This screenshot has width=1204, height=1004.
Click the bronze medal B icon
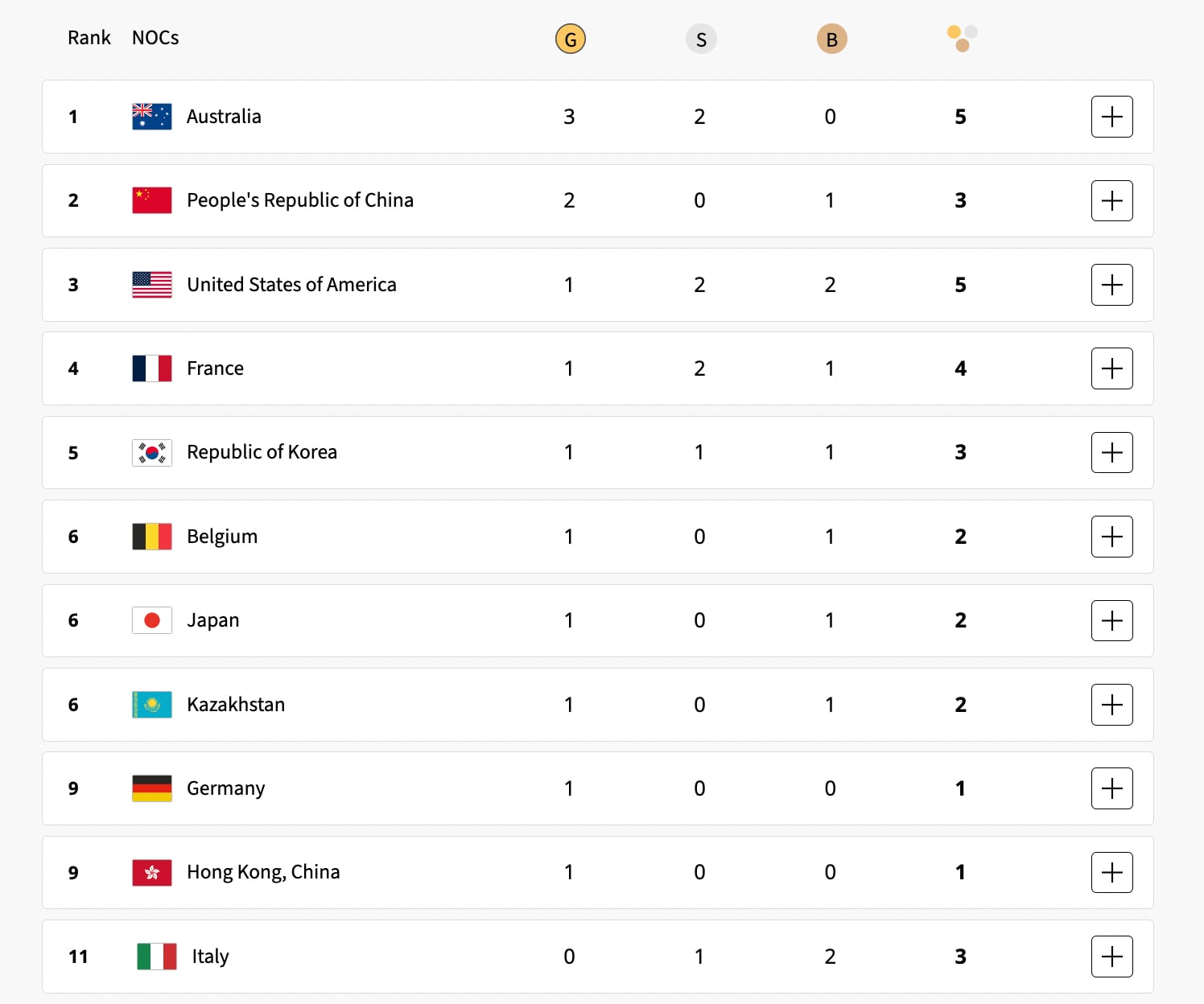click(831, 39)
